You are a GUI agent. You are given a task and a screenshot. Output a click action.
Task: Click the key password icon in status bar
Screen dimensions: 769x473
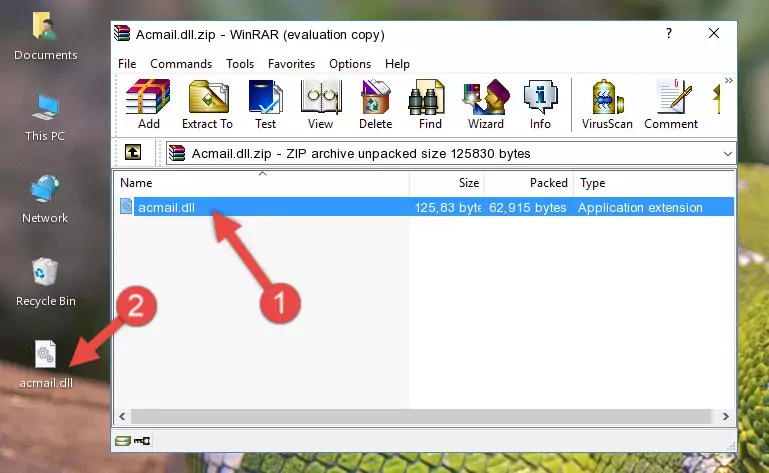(x=142, y=441)
